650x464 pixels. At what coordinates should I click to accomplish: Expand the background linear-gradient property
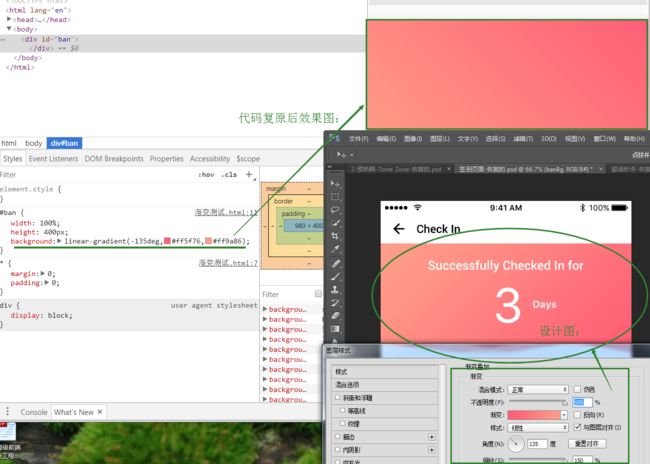(x=59, y=241)
